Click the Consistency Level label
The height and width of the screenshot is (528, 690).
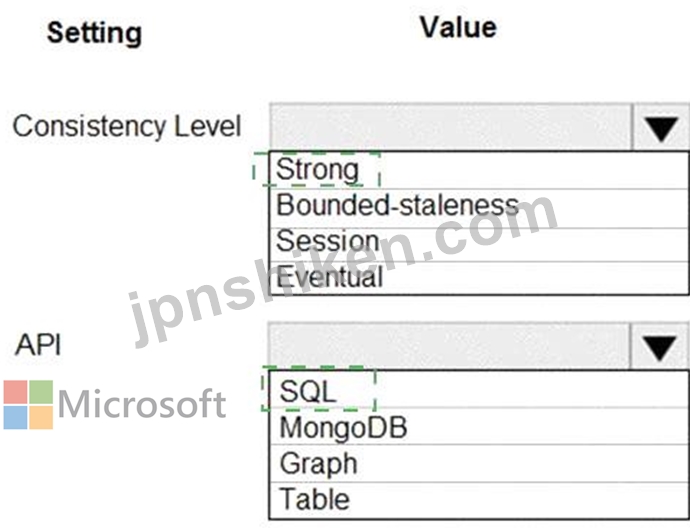[x=127, y=126]
